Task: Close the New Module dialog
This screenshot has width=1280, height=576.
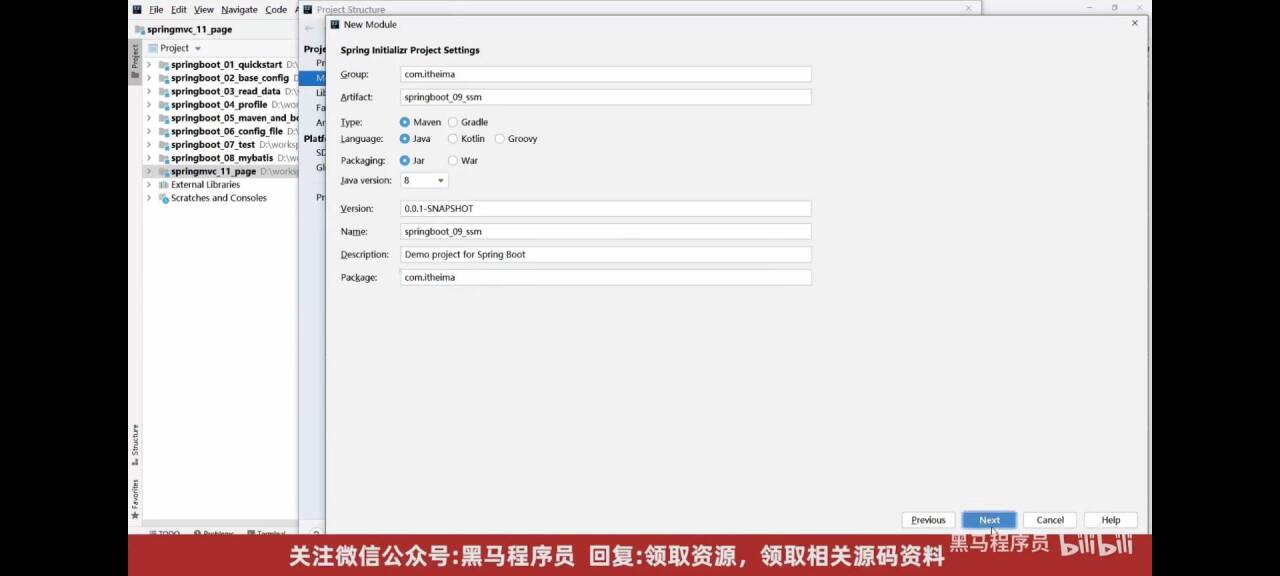Action: 1134,23
